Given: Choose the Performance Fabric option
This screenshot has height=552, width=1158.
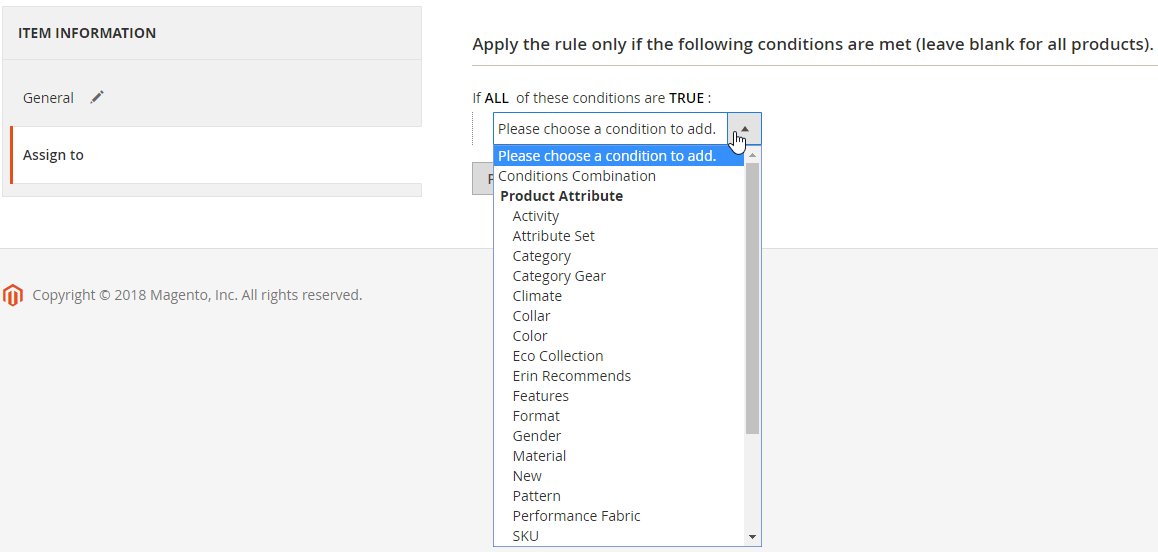Looking at the screenshot, I should pyautogui.click(x=576, y=516).
